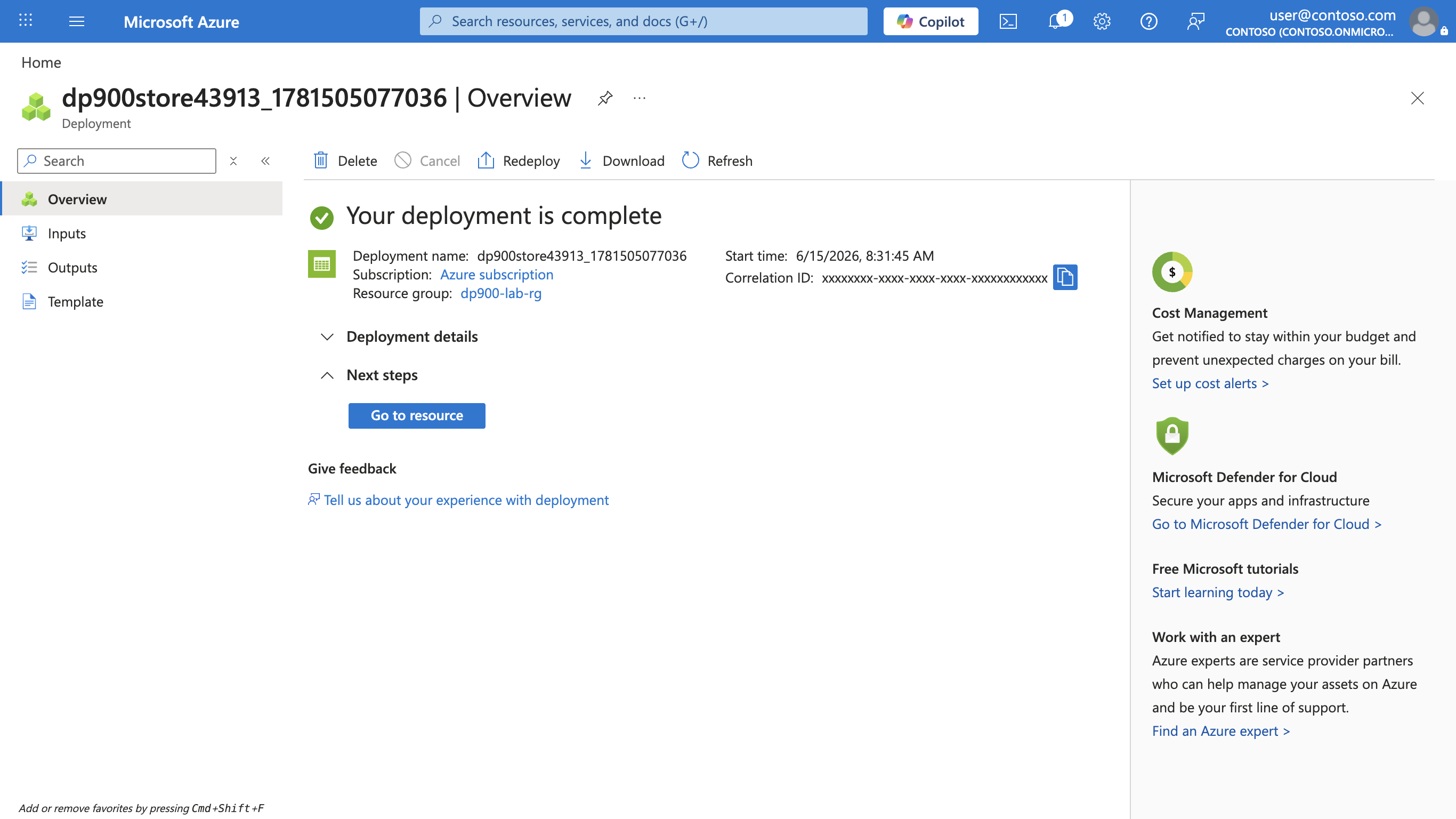Click Go to resource
1456x819 pixels.
(417, 416)
